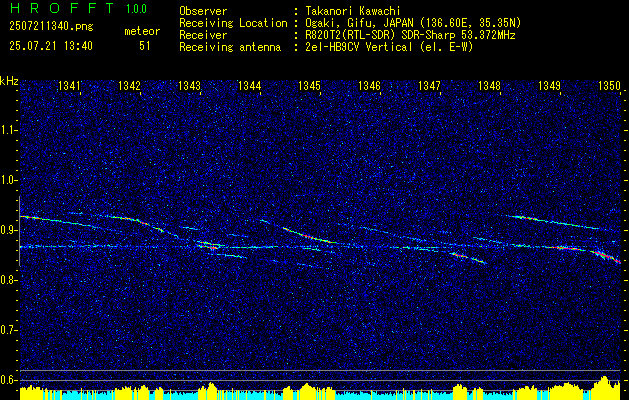
Task: Click the red meteor echo near 1345
Action: click(309, 236)
